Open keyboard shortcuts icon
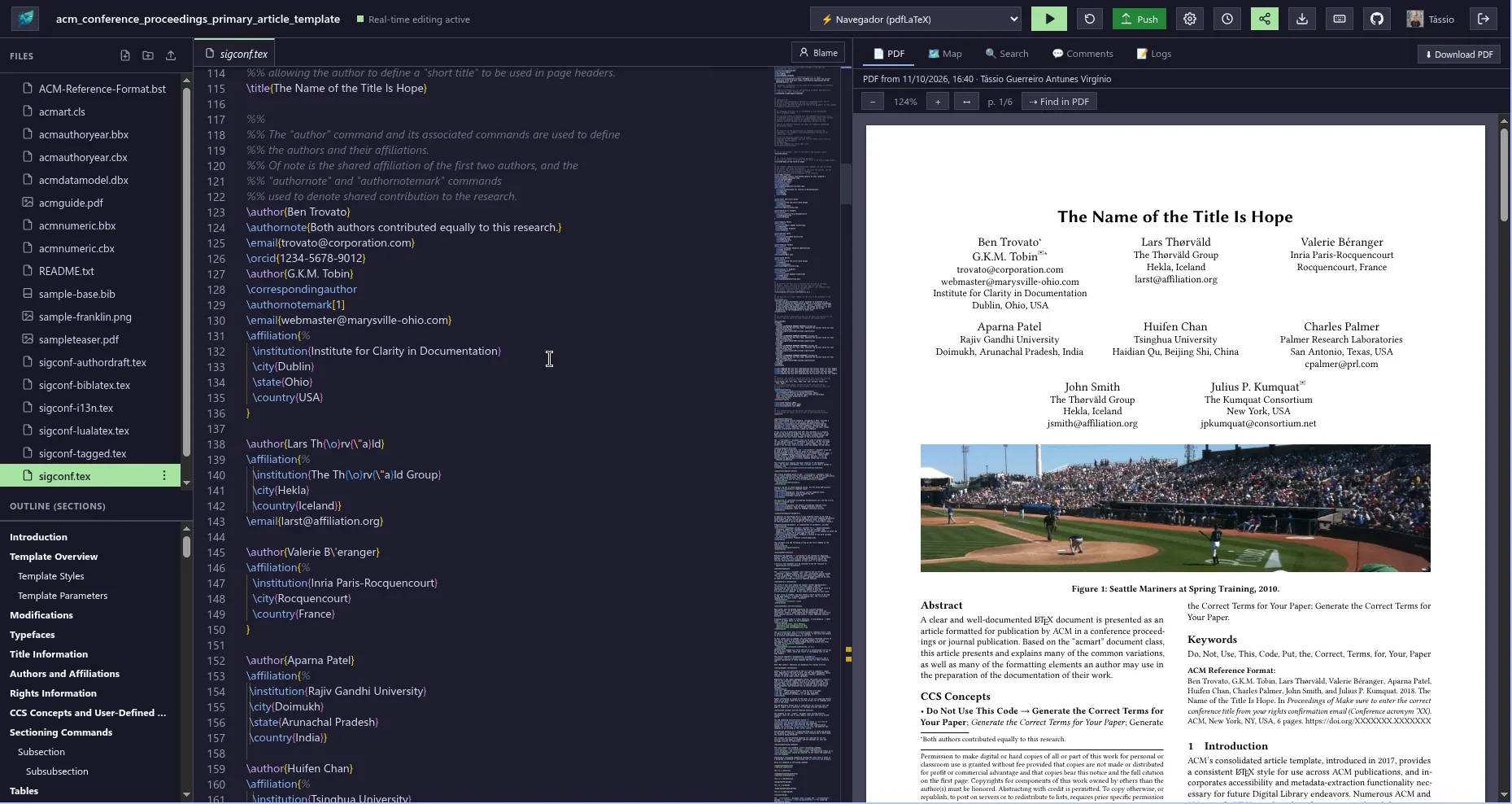This screenshot has height=804, width=1512. click(1340, 19)
